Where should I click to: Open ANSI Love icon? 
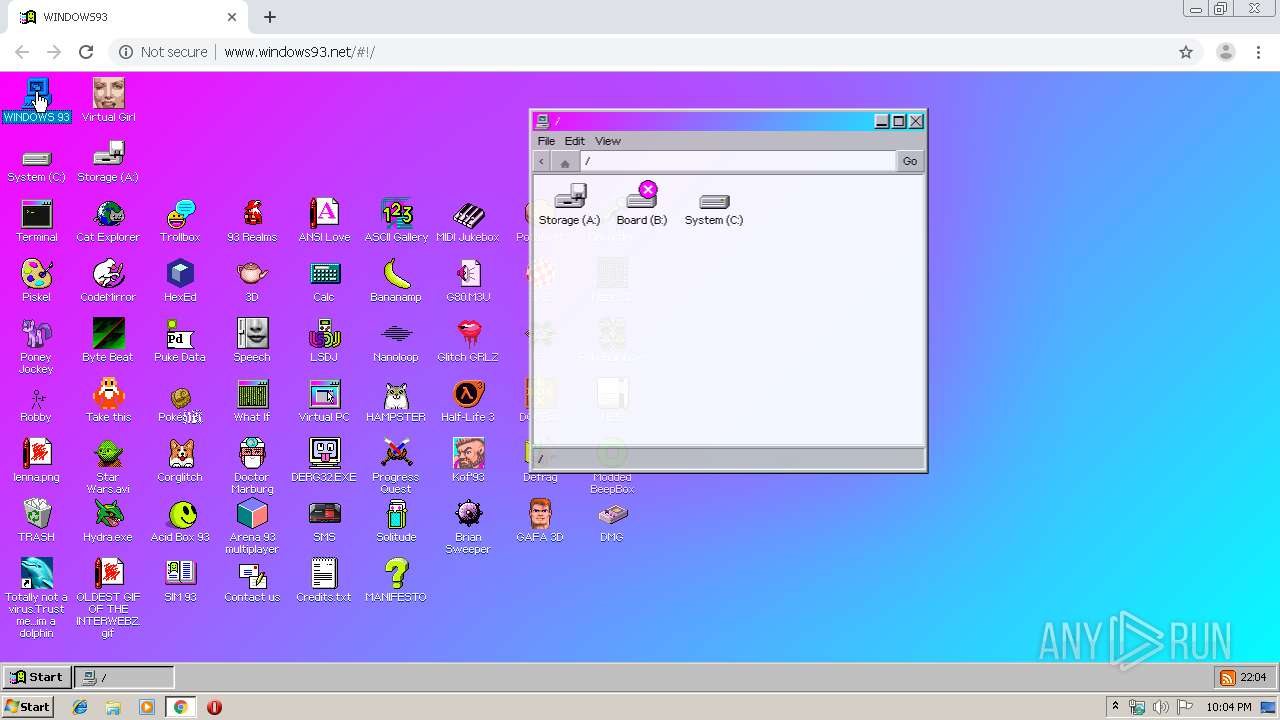click(324, 221)
